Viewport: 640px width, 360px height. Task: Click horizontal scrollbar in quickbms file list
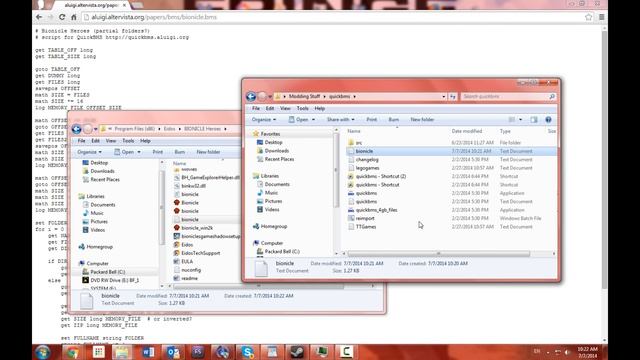[438, 253]
